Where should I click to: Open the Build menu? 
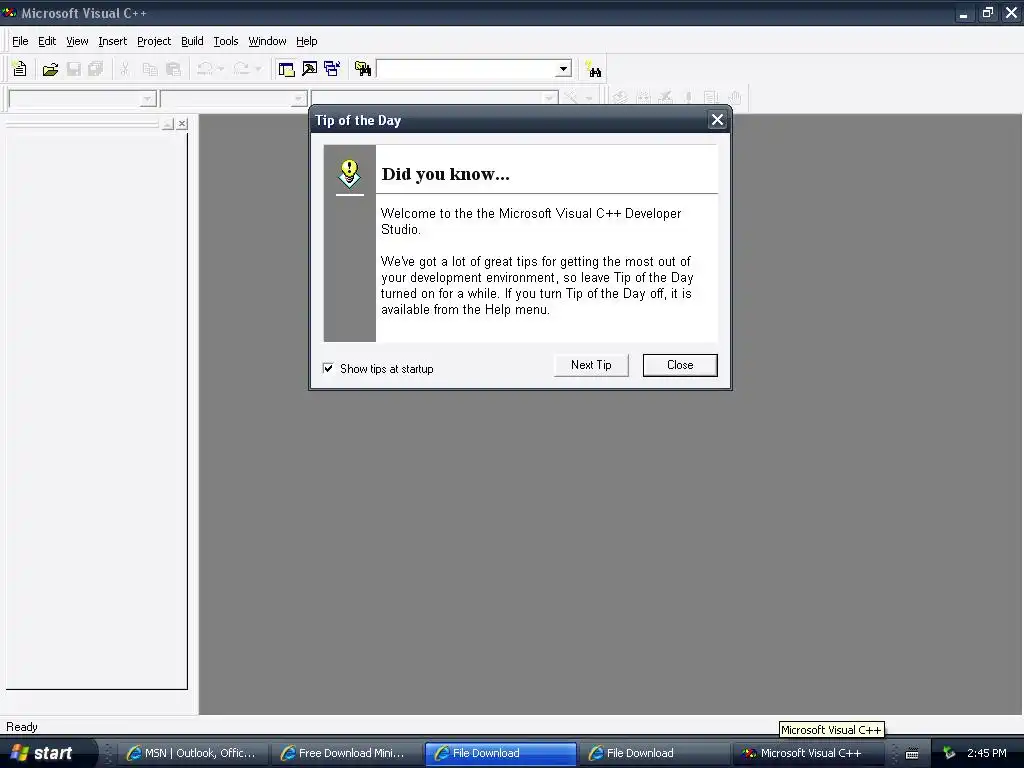coord(192,41)
